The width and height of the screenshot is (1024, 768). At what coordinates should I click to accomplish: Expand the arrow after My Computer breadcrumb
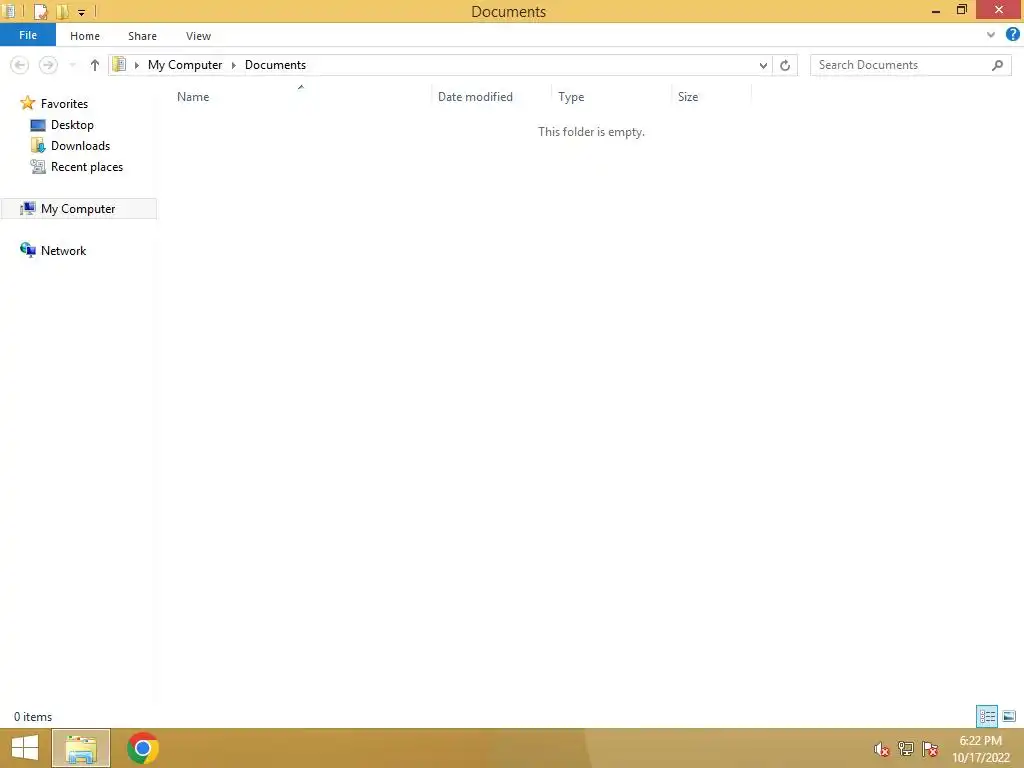coord(233,65)
